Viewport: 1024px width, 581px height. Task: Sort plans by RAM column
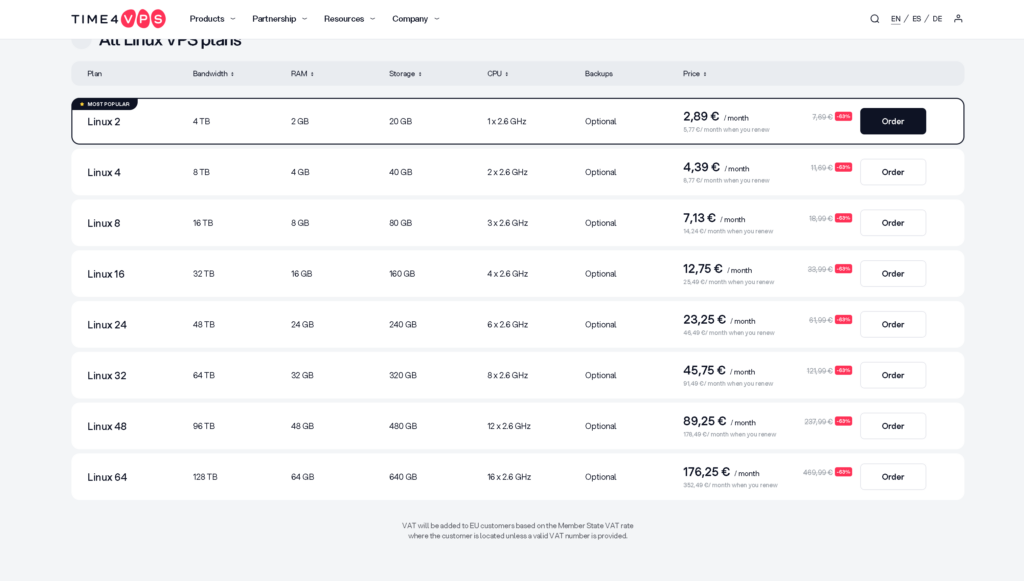tap(302, 74)
